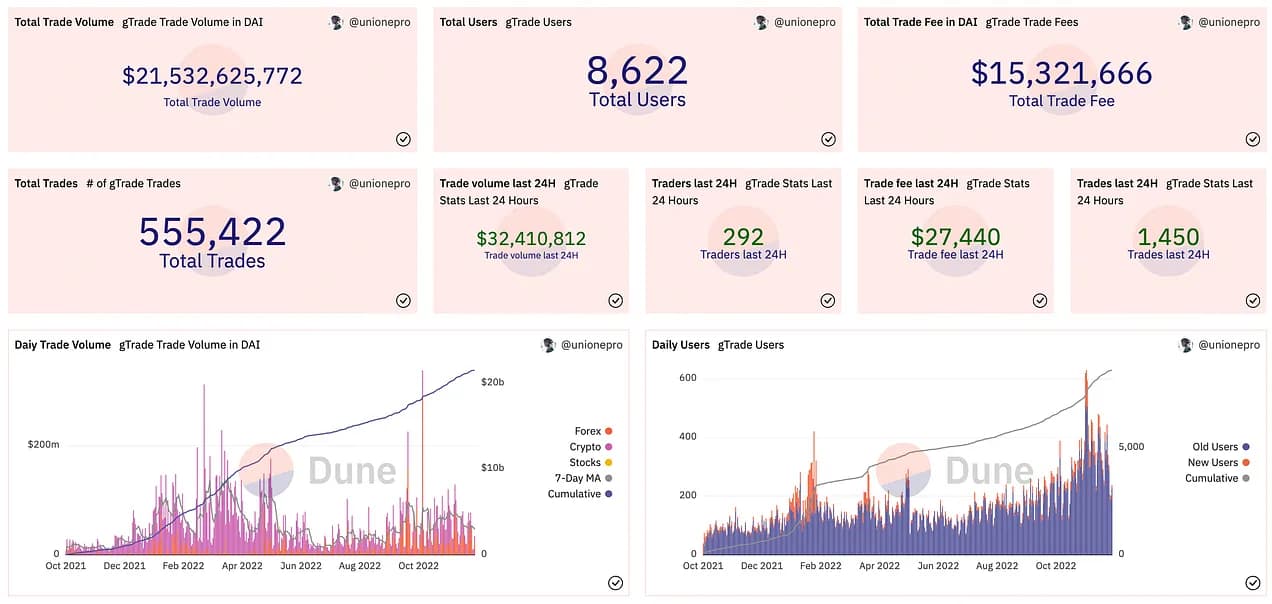Image resolution: width=1272 pixels, height=604 pixels.
Task: Click unionepro avatar on Total Trades card
Action: coord(336,184)
